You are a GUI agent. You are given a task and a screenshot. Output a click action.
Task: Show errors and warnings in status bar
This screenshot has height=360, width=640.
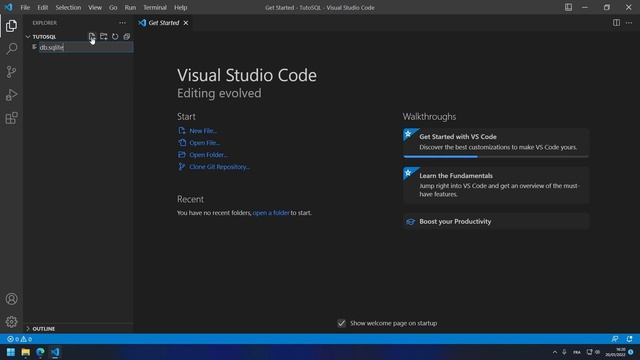pyautogui.click(x=19, y=339)
